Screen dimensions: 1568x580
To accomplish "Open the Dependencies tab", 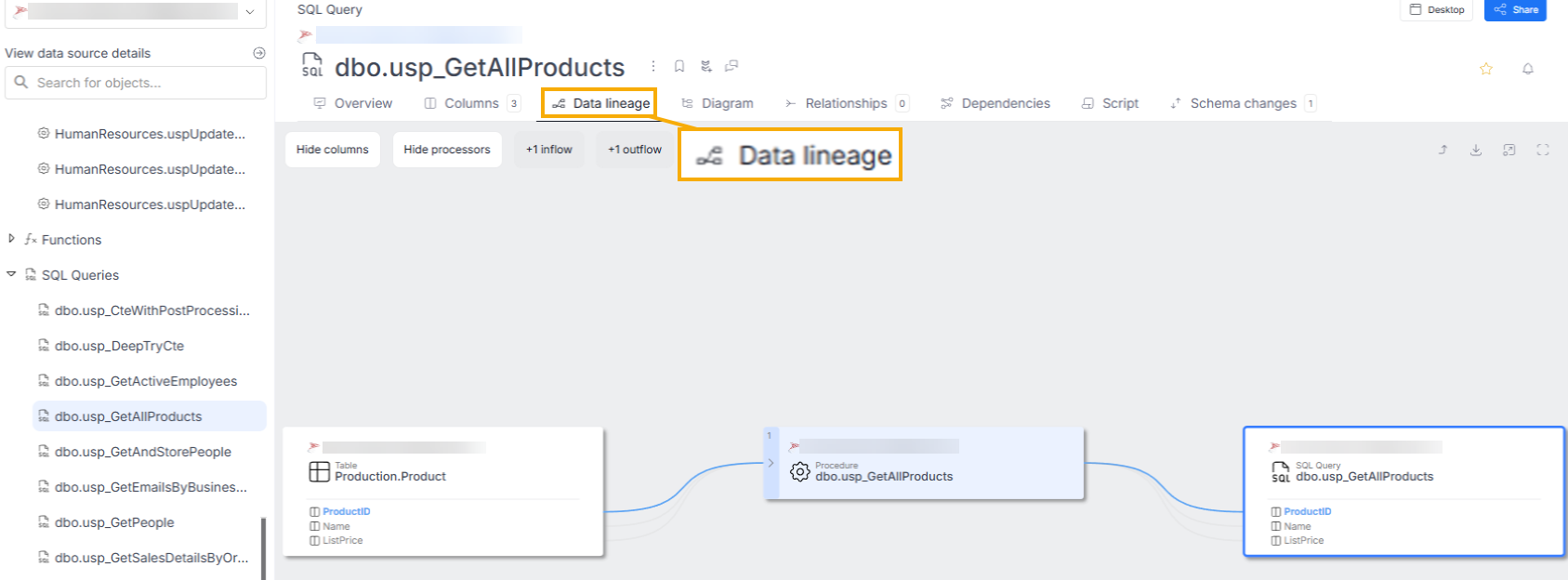I will pos(995,103).
